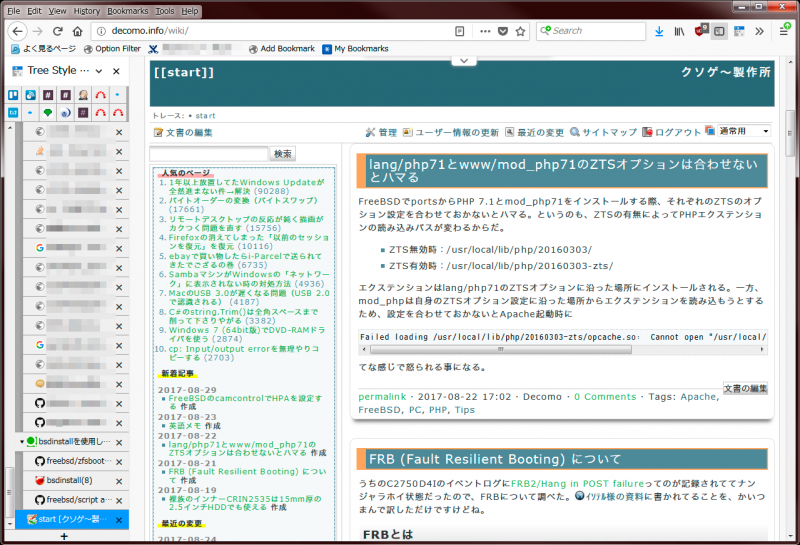Image resolution: width=800 pixels, height=545 pixels.
Task: Click the wiki search text field
Action: pyautogui.click(x=209, y=154)
